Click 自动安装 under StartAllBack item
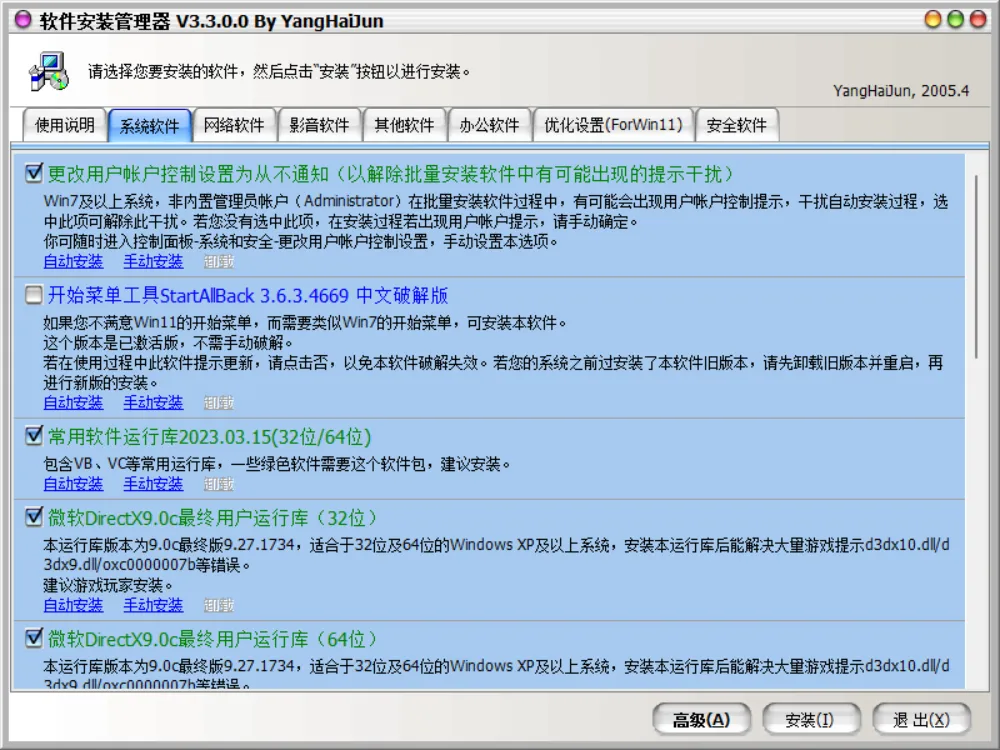The width and height of the screenshot is (1000, 750). point(73,403)
